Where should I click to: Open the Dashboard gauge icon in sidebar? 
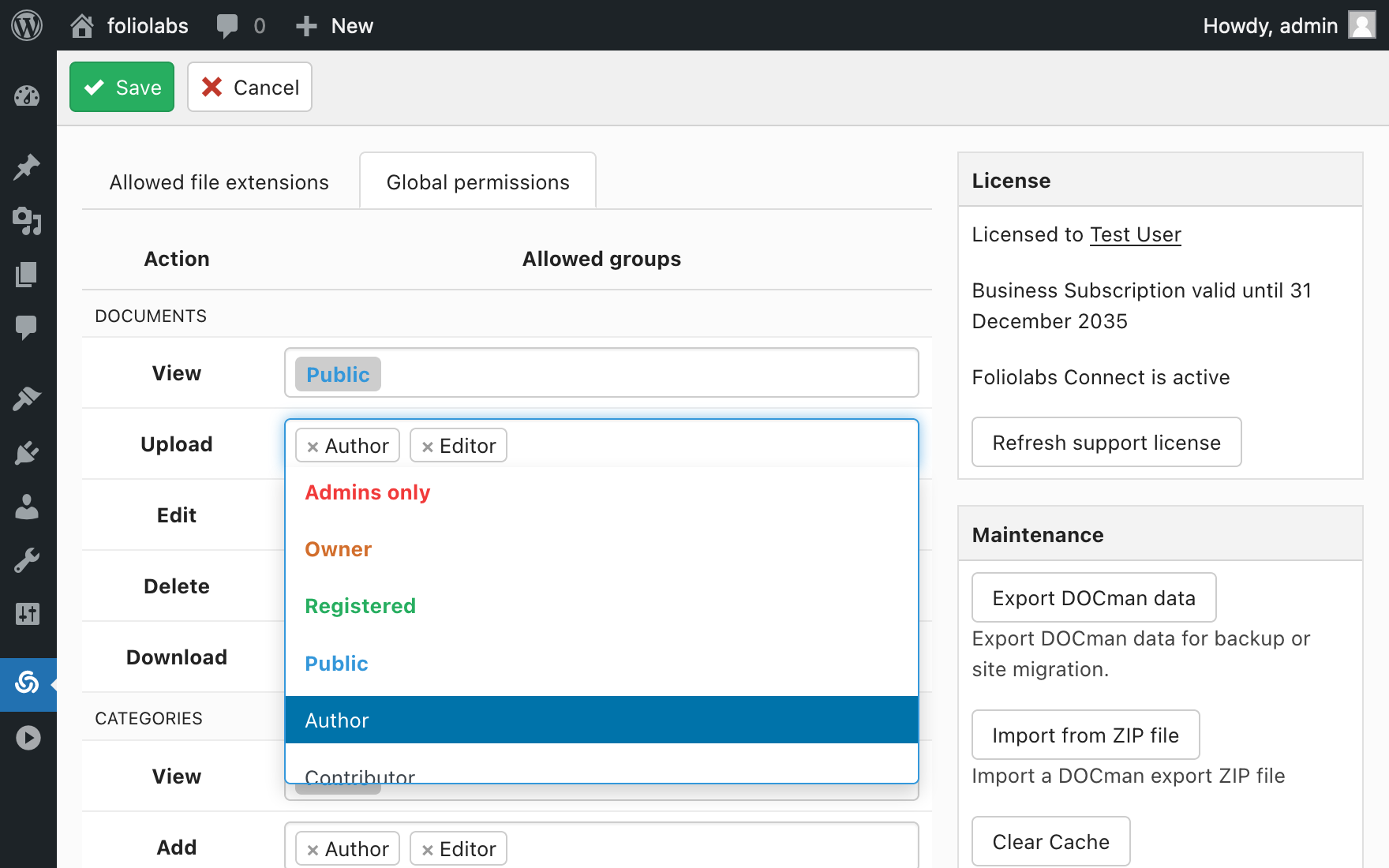click(27, 96)
